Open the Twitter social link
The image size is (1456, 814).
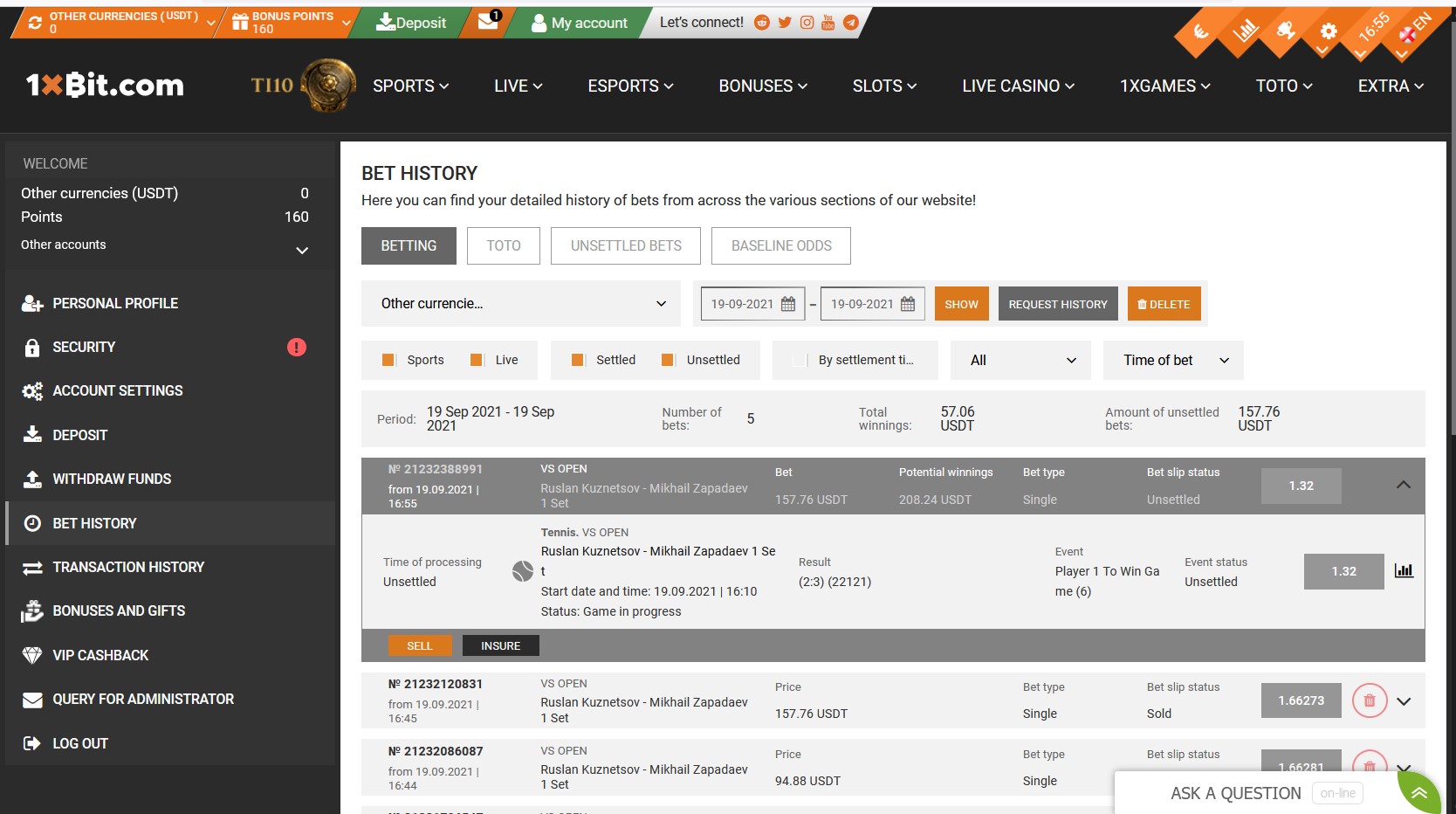pos(785,23)
